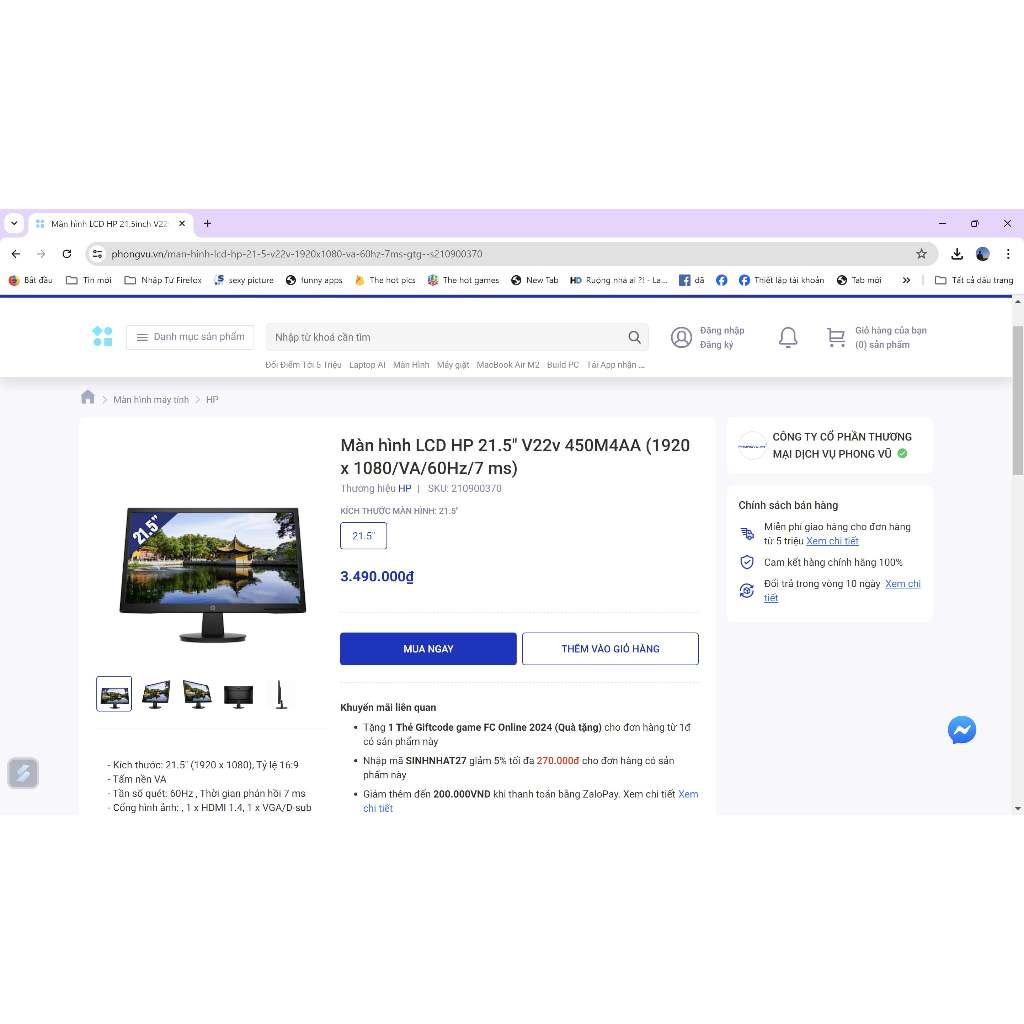Click THÊM VÀO GIỎ HÀNG button
The image size is (1024, 1024).
coord(610,649)
